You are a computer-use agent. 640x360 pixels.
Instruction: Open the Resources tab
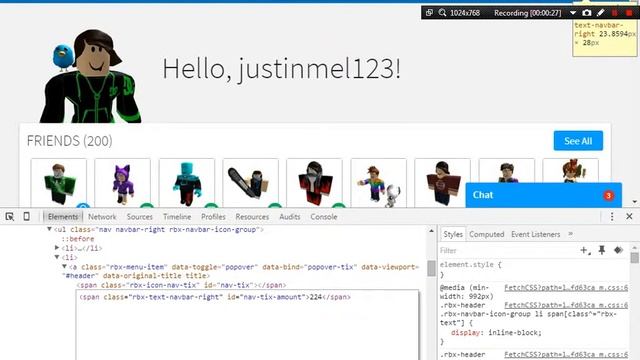(252, 217)
